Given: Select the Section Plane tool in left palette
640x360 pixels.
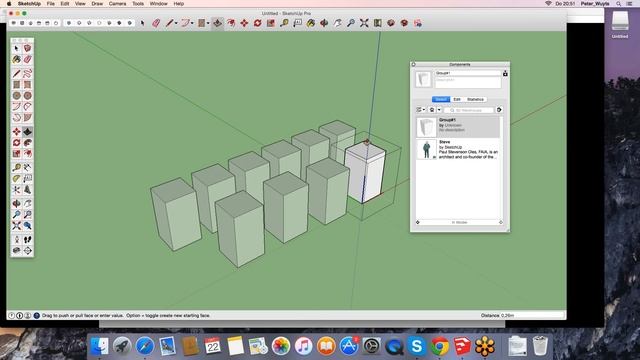Looking at the screenshot, I should (27, 250).
